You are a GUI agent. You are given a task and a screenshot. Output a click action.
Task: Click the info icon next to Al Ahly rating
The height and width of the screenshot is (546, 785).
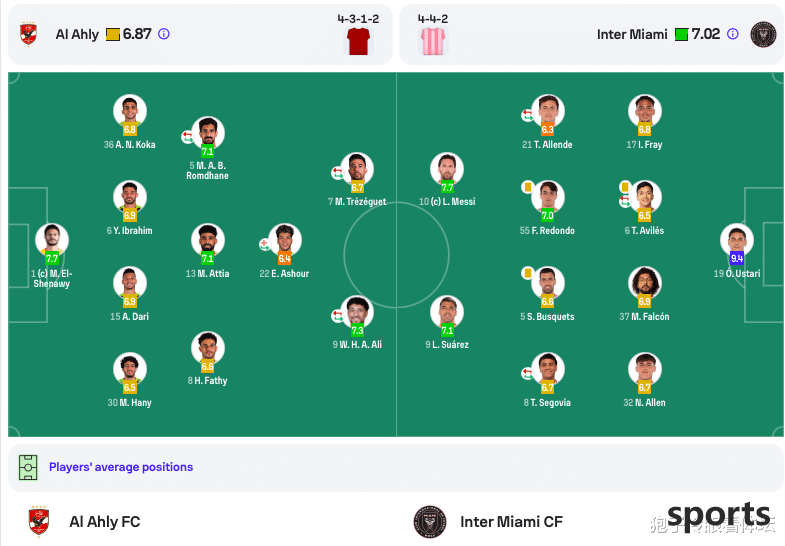[164, 34]
